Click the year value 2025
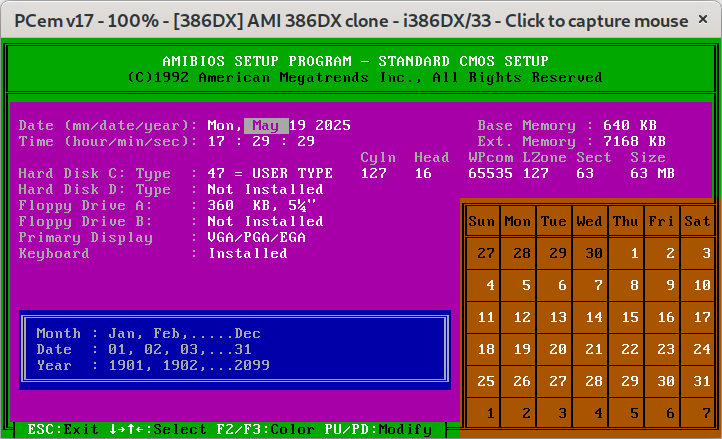This screenshot has width=722, height=439. point(333,125)
